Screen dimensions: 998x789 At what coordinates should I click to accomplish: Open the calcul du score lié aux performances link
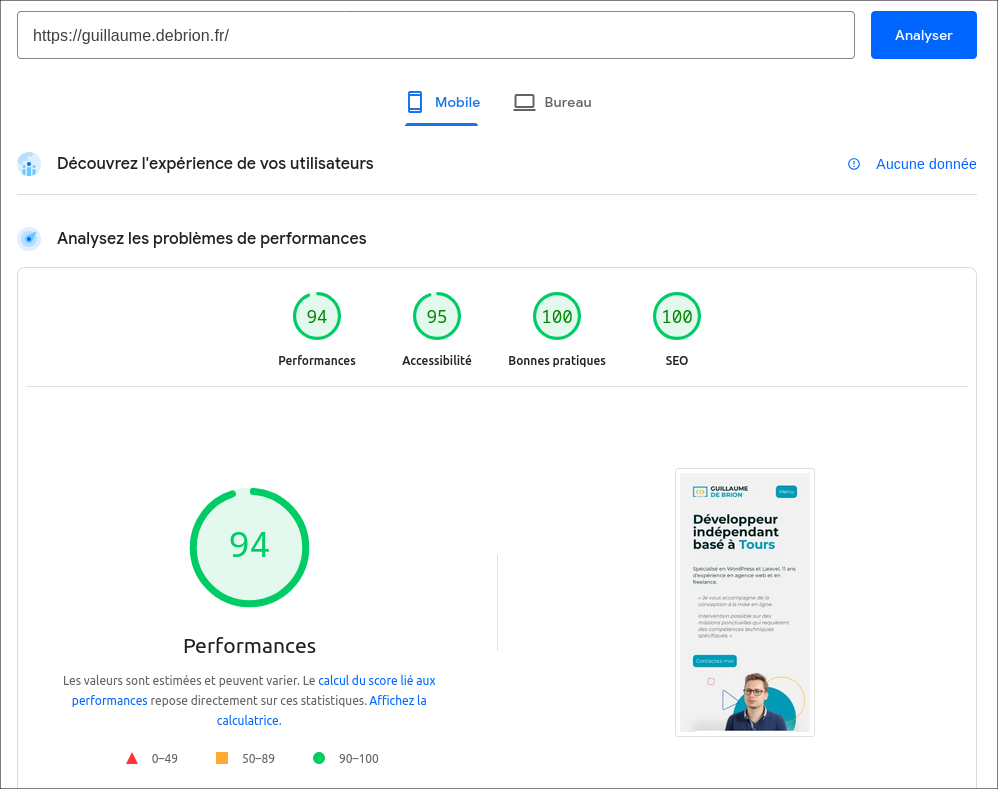pos(376,680)
